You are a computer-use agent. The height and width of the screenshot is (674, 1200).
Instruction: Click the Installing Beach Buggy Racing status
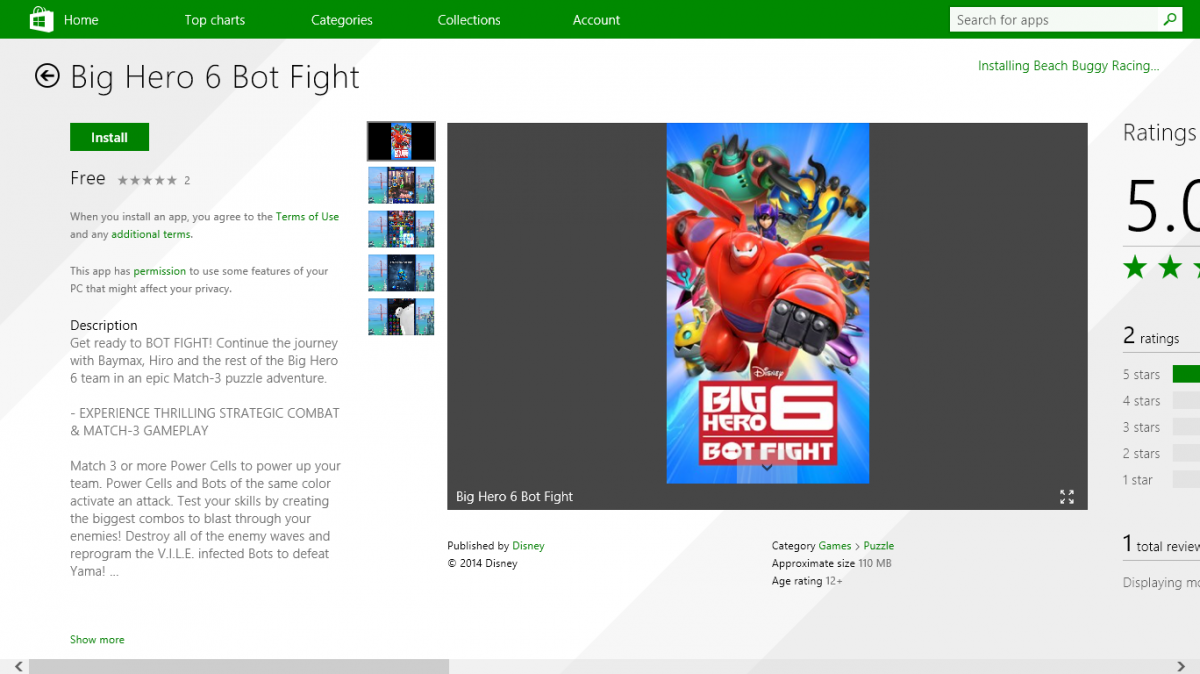(1068, 66)
